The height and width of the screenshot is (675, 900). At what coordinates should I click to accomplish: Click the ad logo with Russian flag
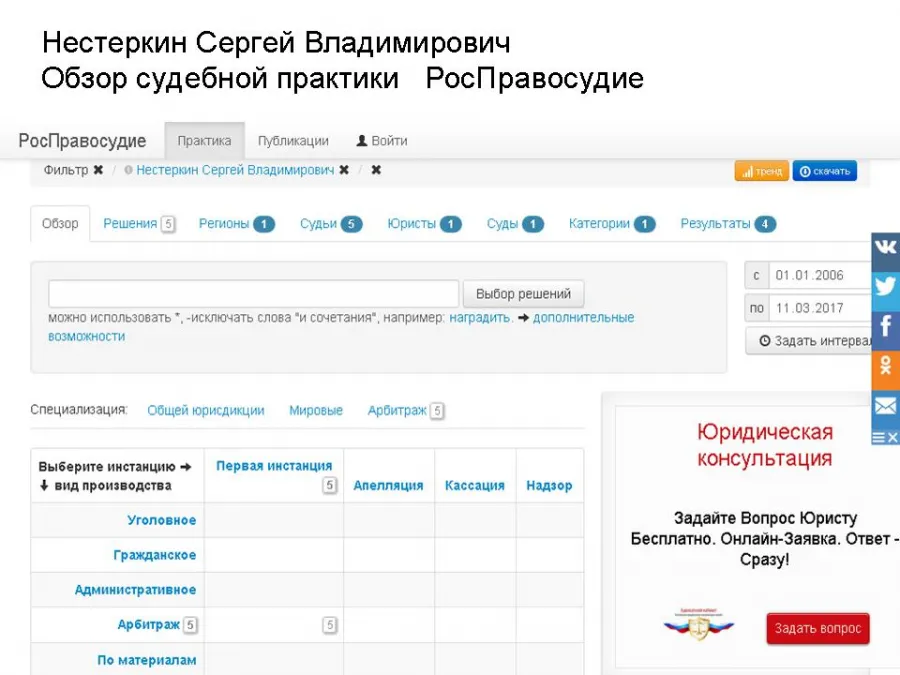tap(699, 624)
